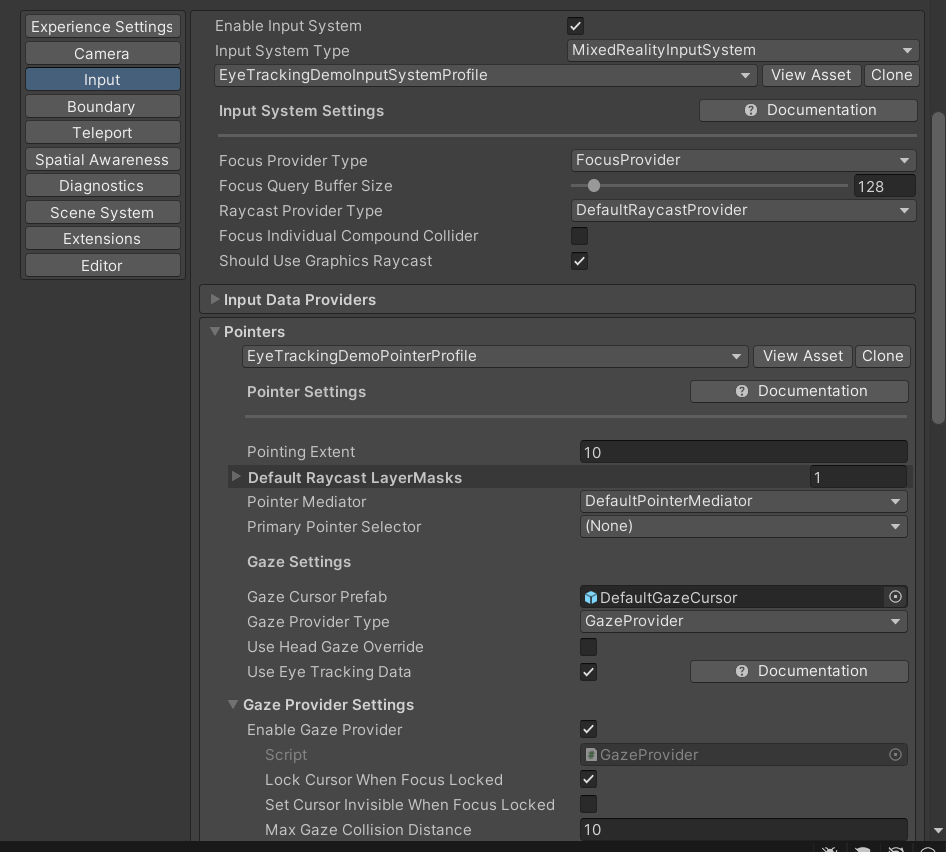The image size is (946, 852).
Task: Click the debugger attach icon in the status bar
Action: tap(829, 847)
